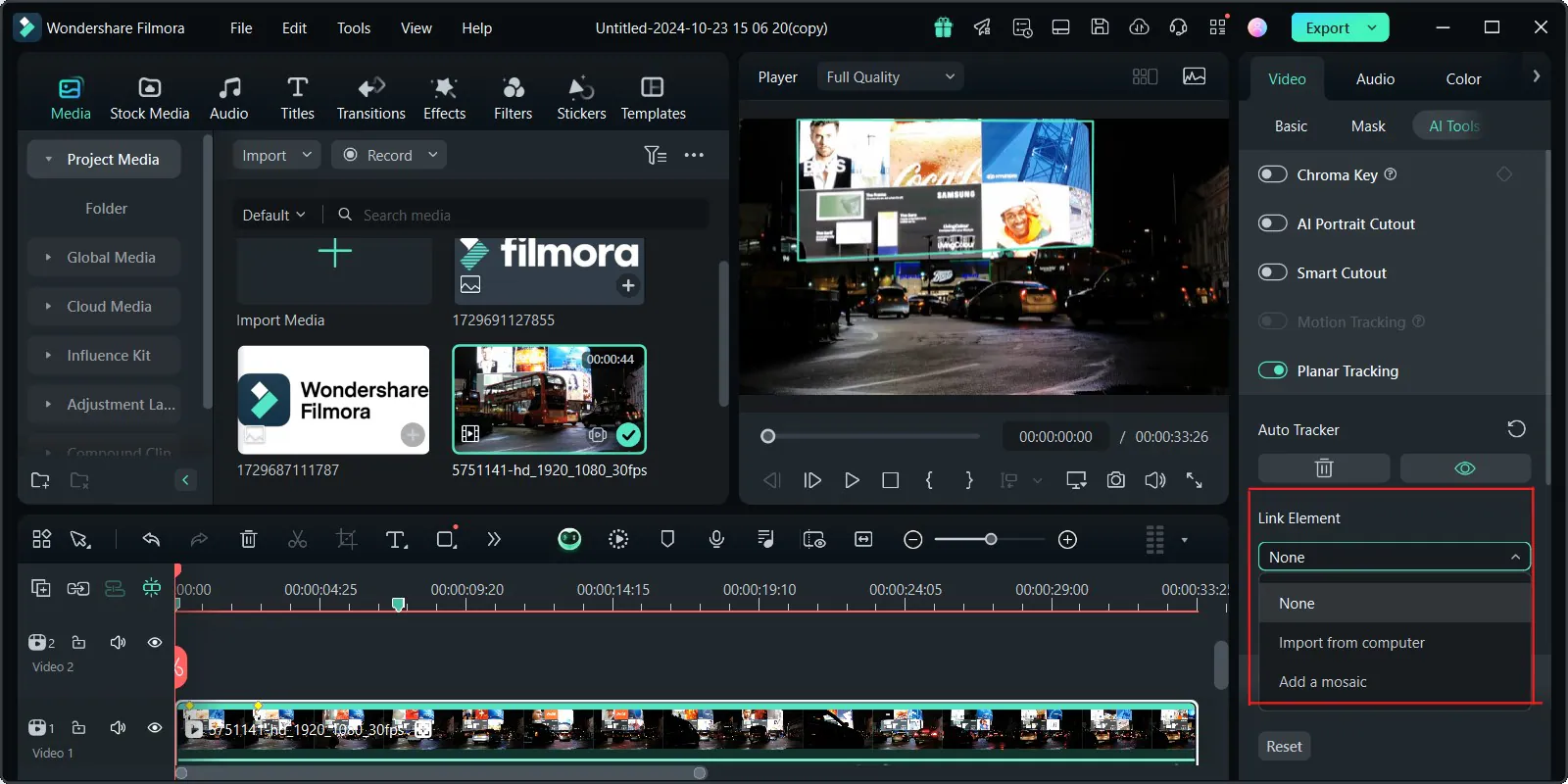The height and width of the screenshot is (784, 1568).
Task: Zoom out the timeline with minus icon
Action: coord(912,540)
